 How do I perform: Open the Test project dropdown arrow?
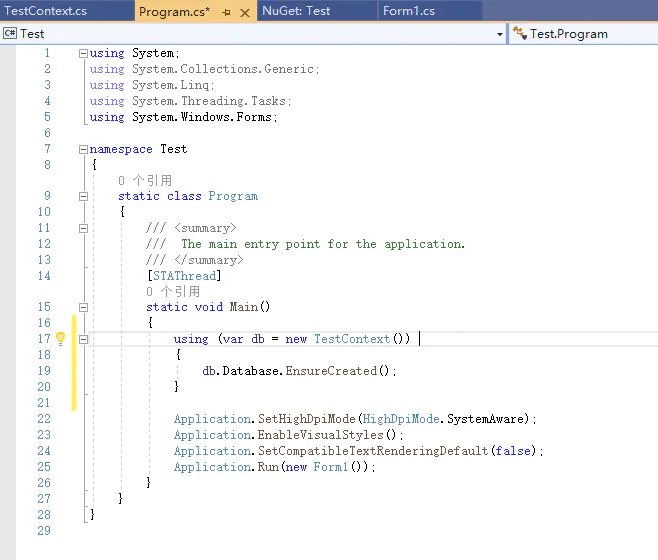tap(499, 34)
